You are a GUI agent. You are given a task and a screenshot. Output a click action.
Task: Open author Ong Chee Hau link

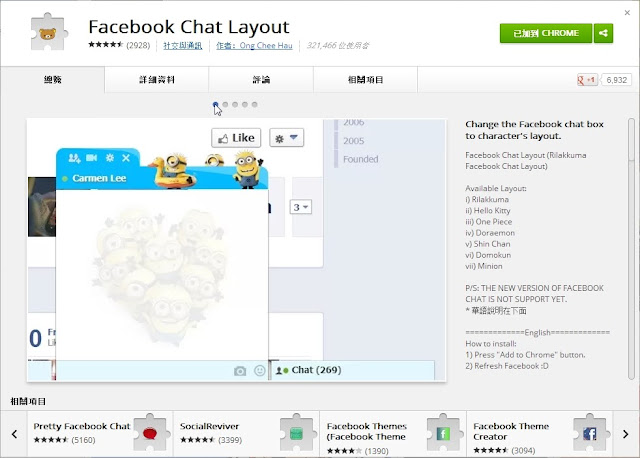(254, 46)
